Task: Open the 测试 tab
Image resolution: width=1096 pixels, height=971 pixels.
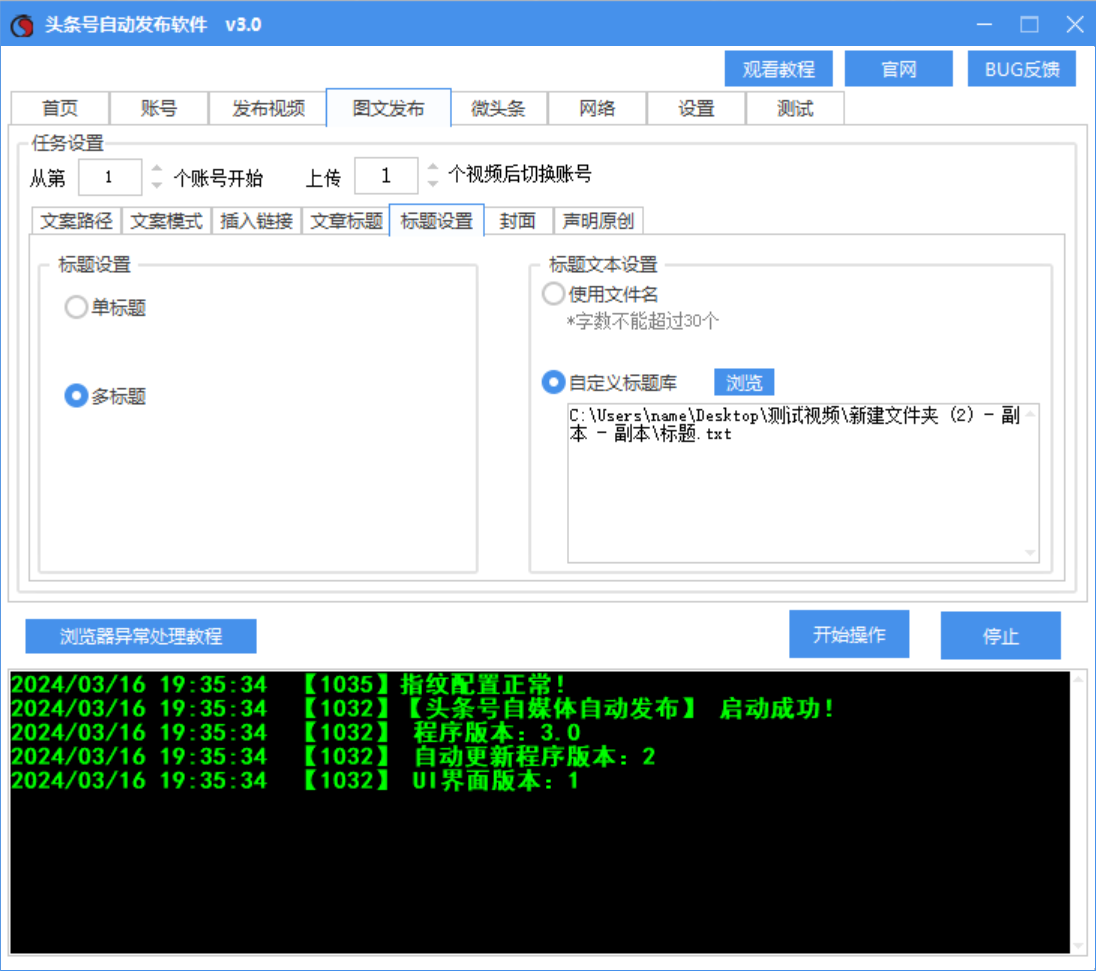Action: click(795, 108)
